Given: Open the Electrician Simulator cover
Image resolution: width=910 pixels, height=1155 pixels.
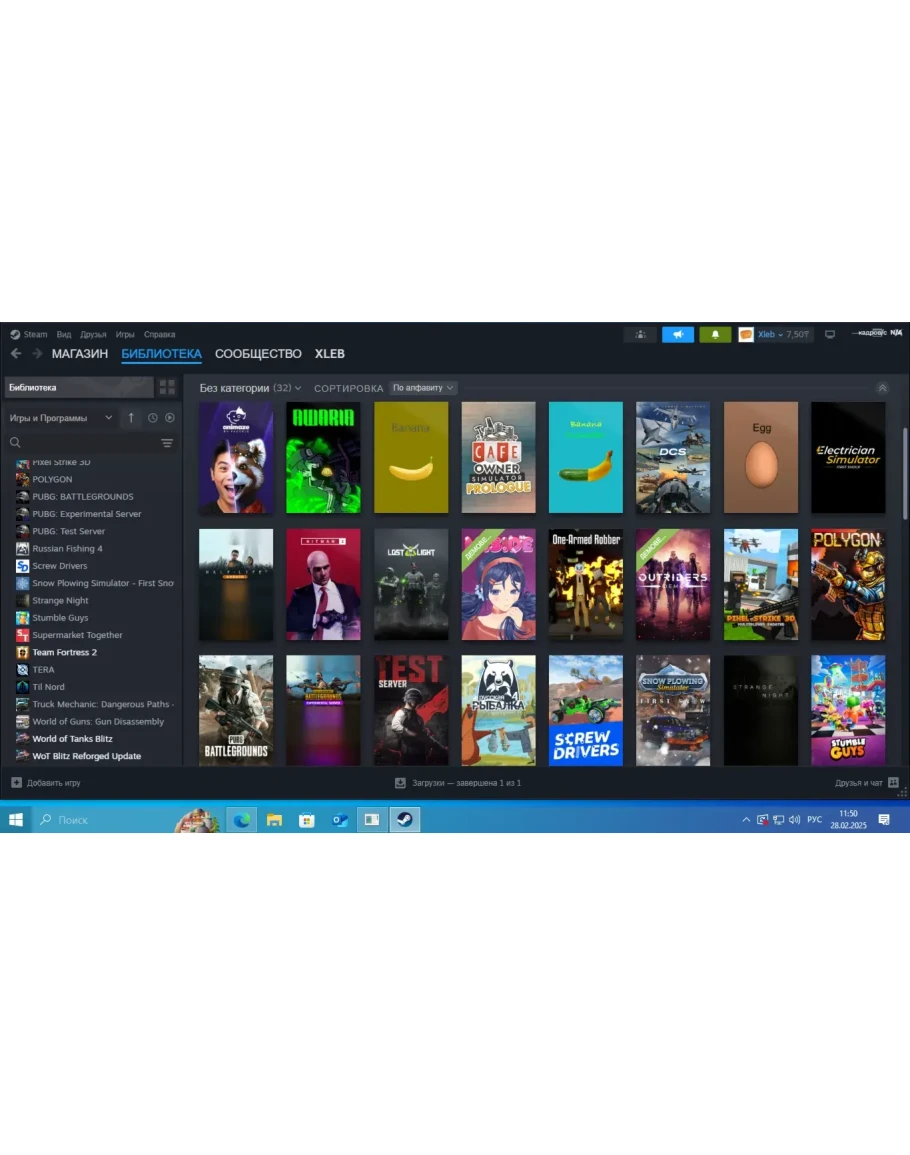Looking at the screenshot, I should (x=848, y=457).
